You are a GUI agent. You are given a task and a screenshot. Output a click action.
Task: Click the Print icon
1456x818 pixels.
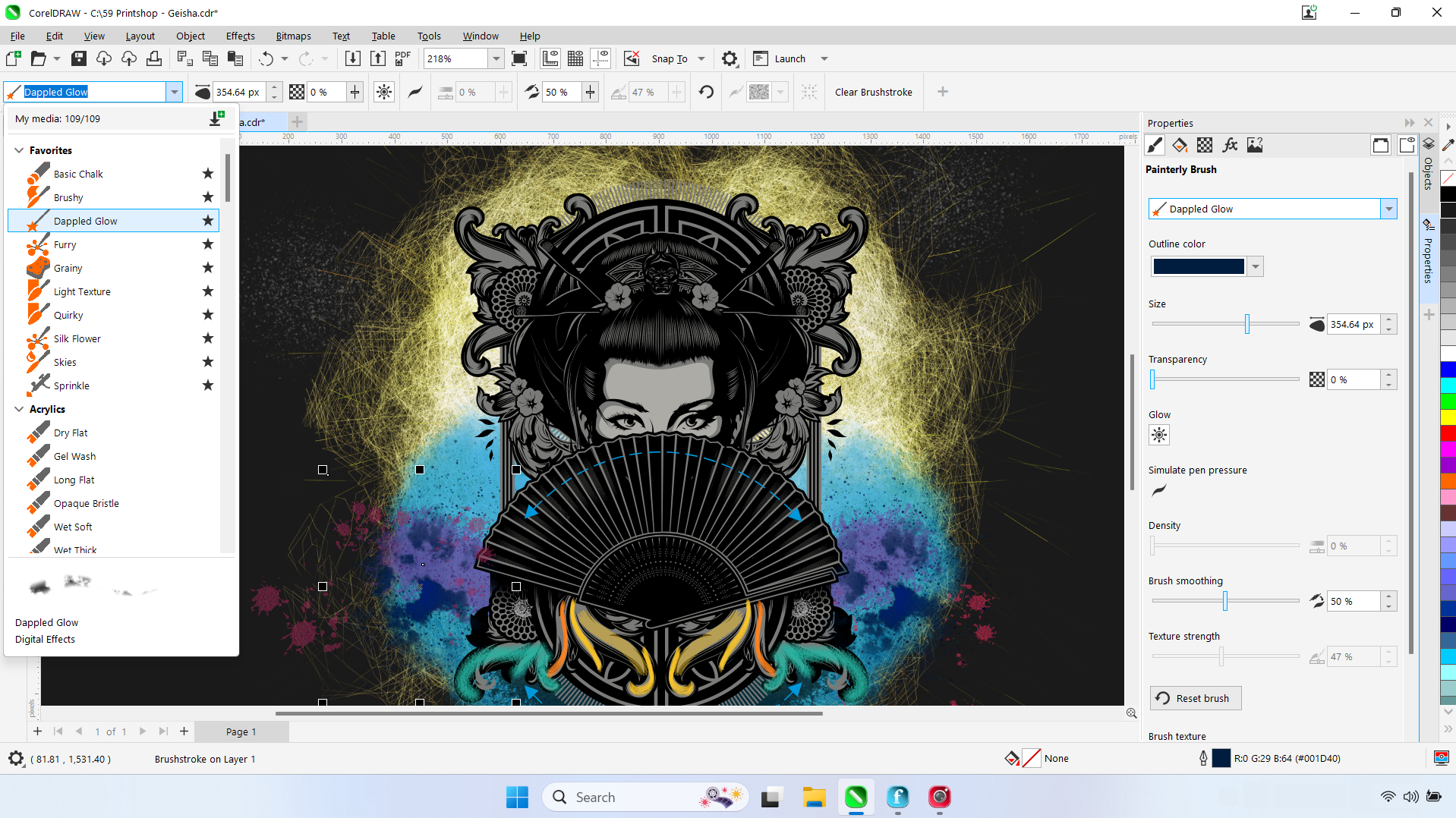point(154,58)
